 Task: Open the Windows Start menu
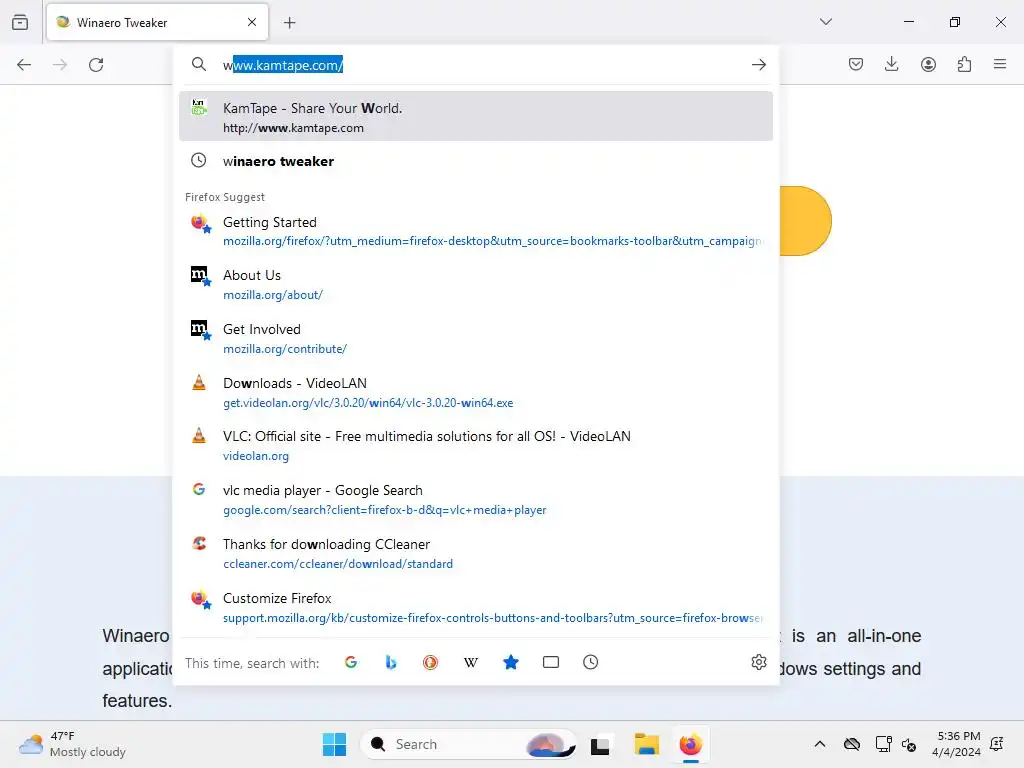pos(334,744)
